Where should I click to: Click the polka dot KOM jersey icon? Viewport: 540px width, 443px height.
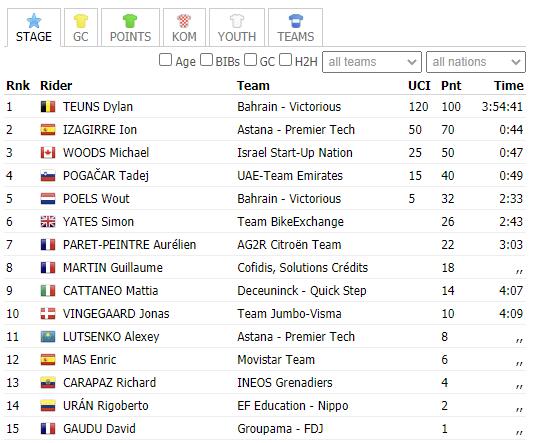coord(184,21)
